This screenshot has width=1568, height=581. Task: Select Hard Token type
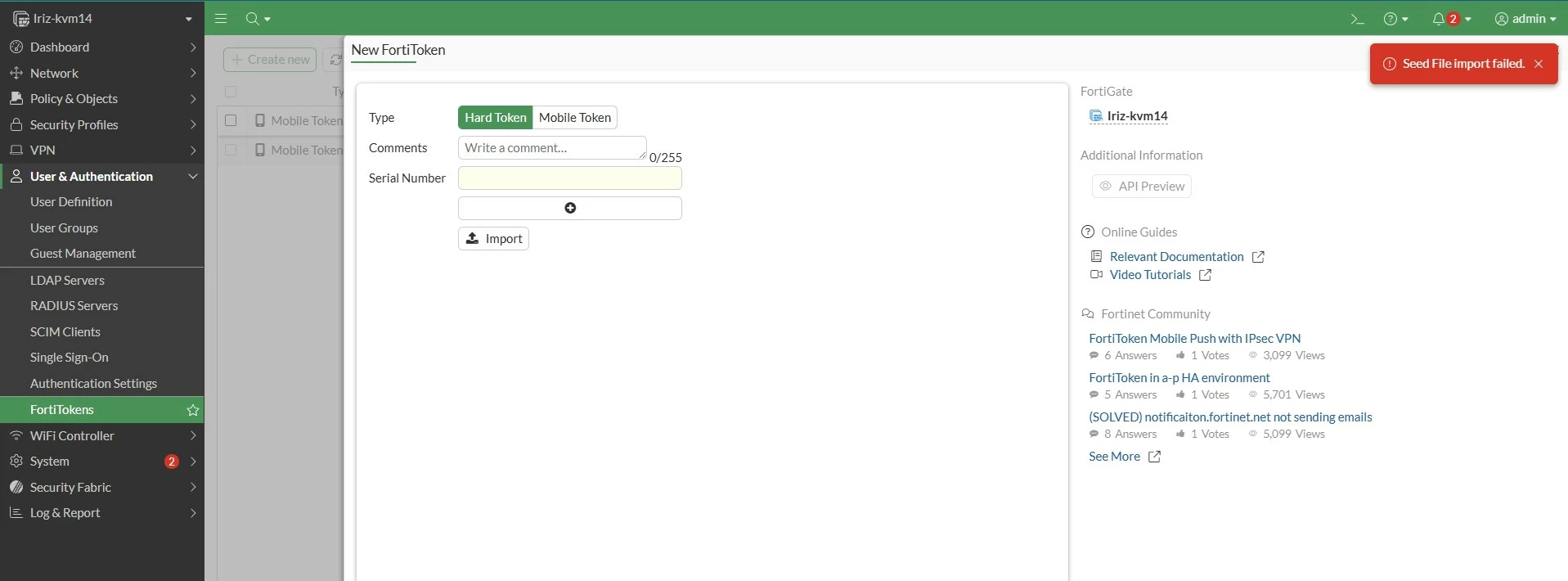coord(496,118)
